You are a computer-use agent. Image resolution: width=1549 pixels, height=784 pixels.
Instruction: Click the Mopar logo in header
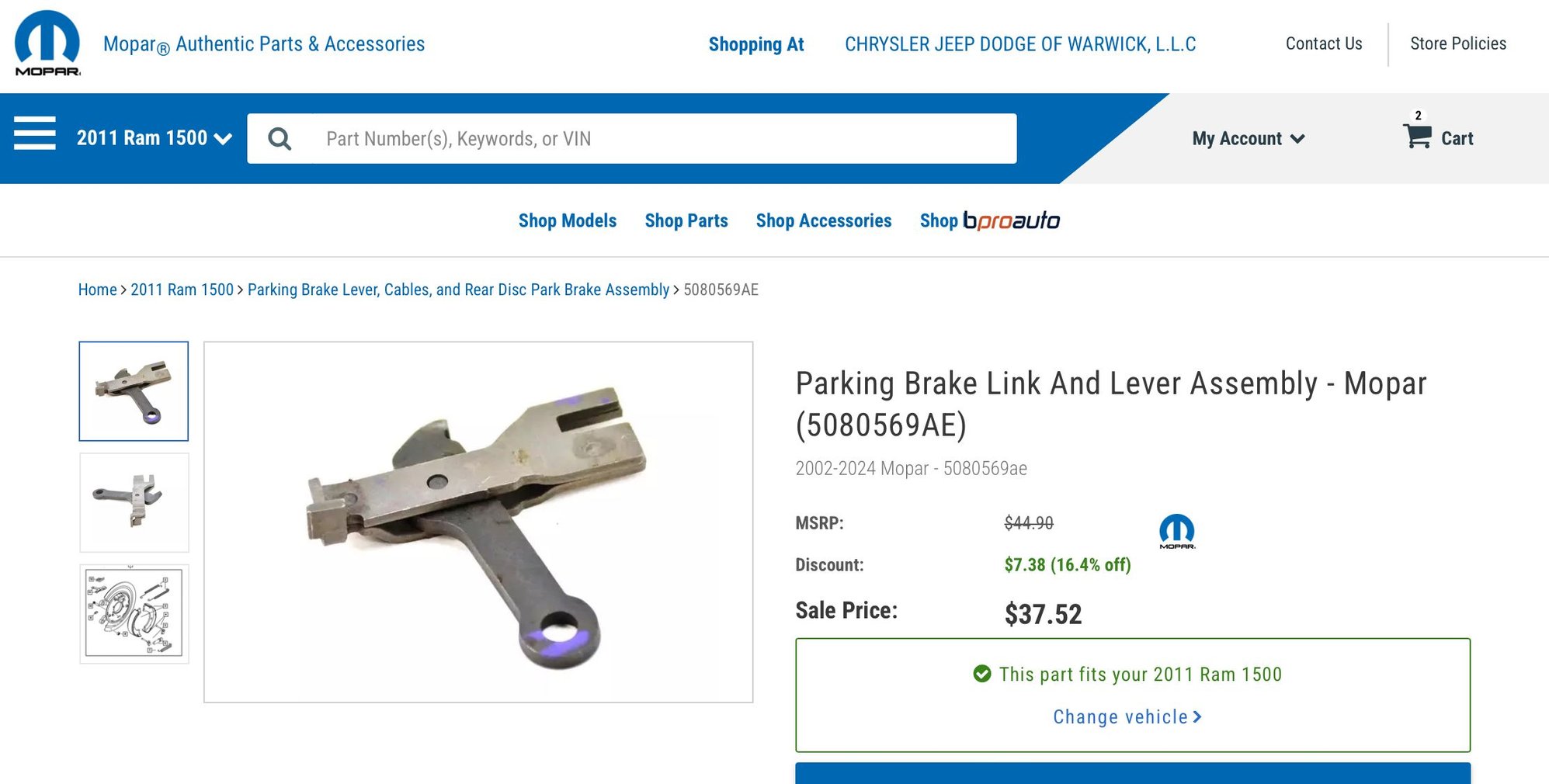[47, 43]
